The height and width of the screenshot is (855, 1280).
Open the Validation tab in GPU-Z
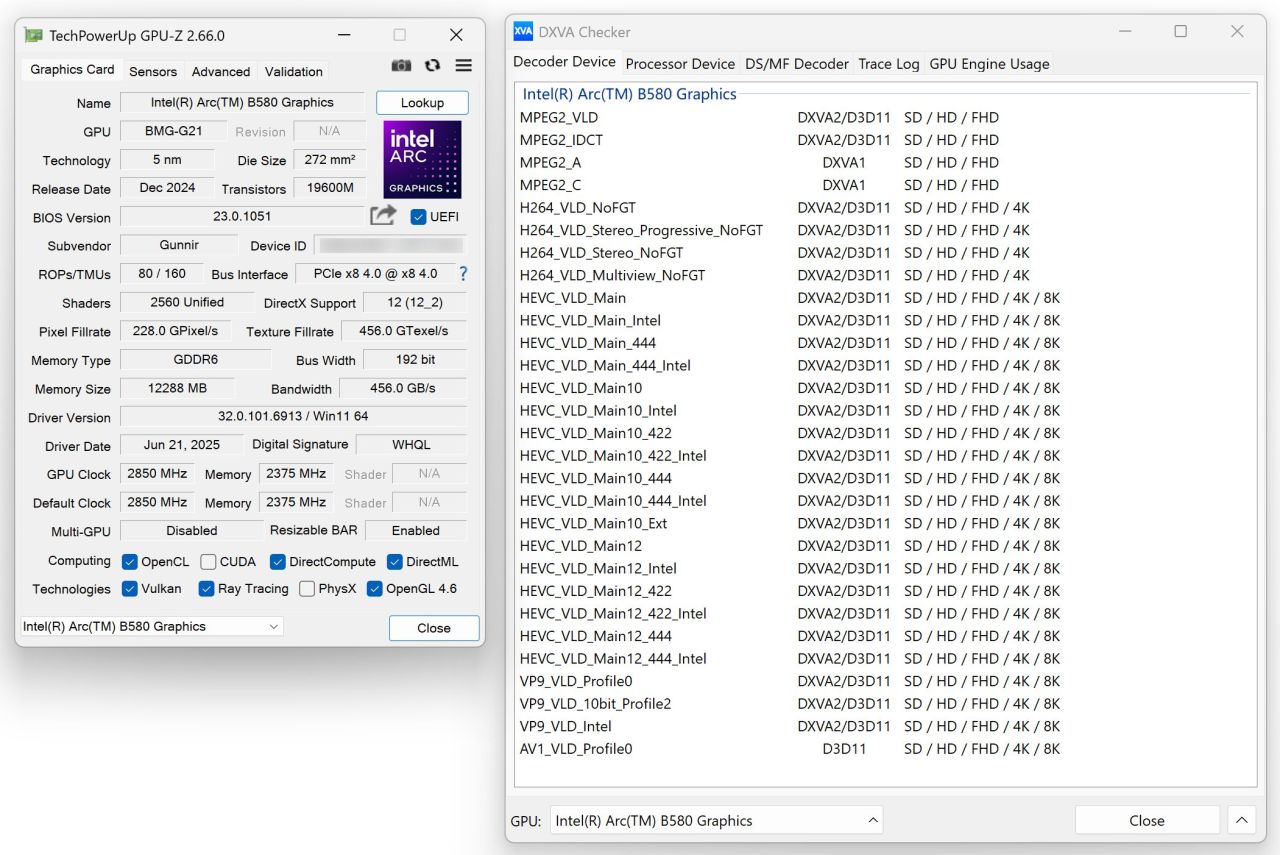click(294, 72)
